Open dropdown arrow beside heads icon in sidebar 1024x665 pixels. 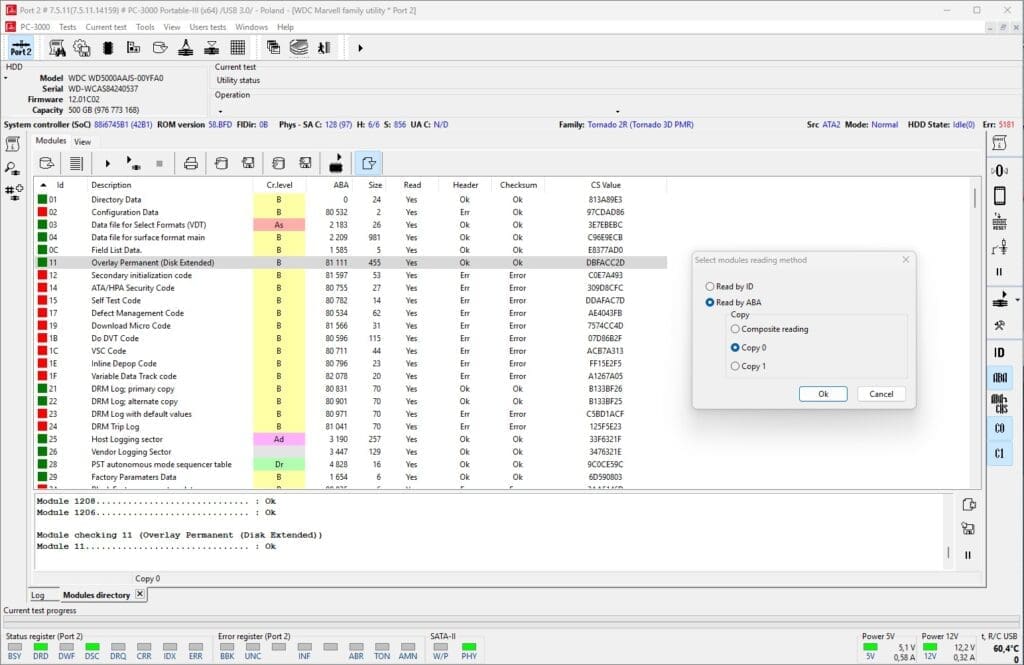(x=1017, y=300)
